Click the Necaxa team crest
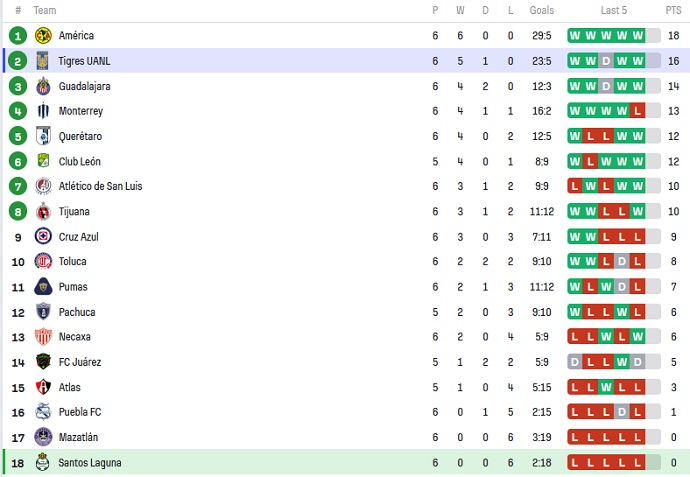Image resolution: width=690 pixels, height=477 pixels. 42,337
